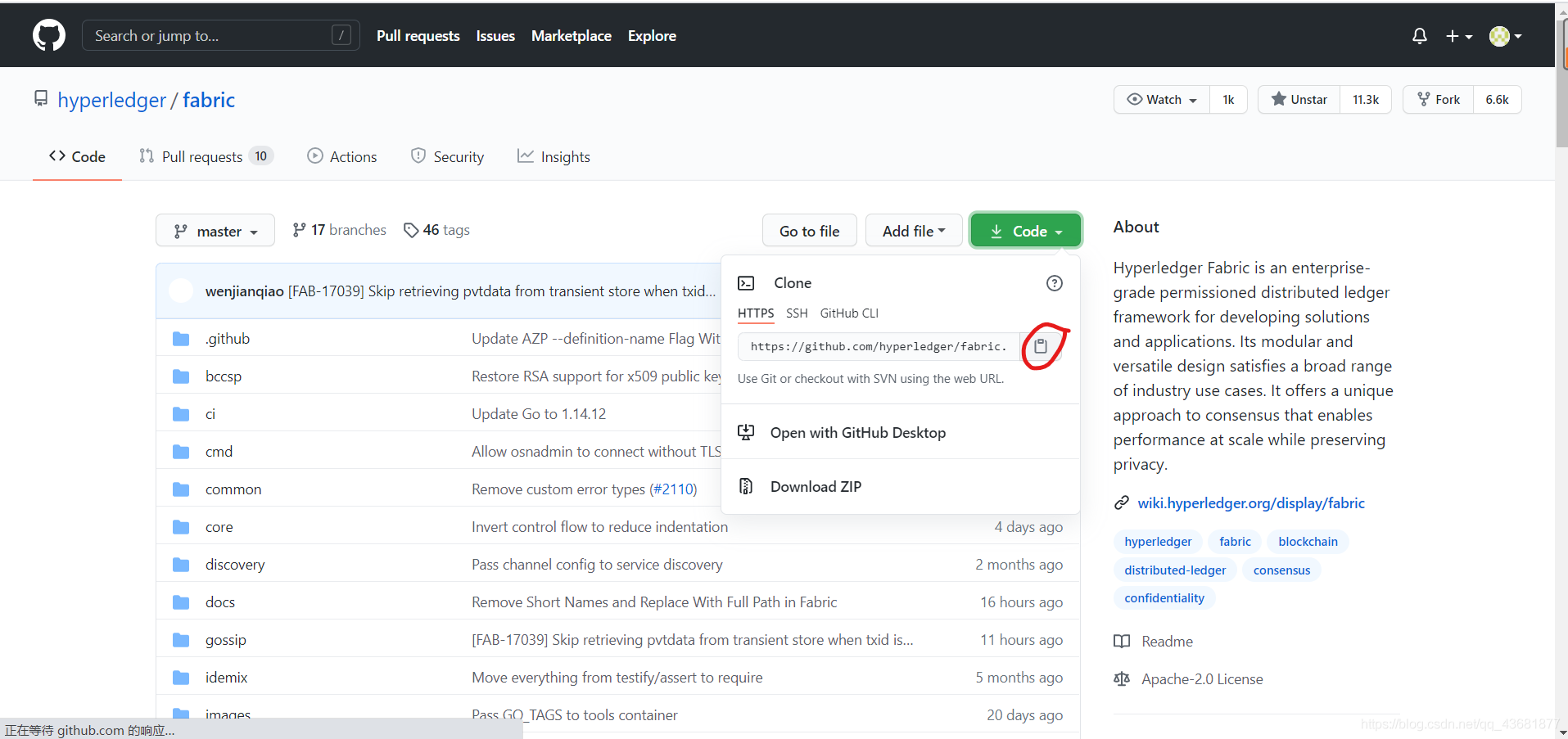Open the wiki.hyperledger.org link
This screenshot has width=1568, height=739.
[1251, 503]
